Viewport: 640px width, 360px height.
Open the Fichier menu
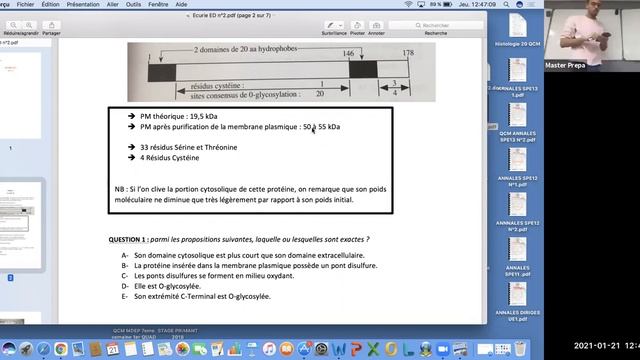[25, 4]
